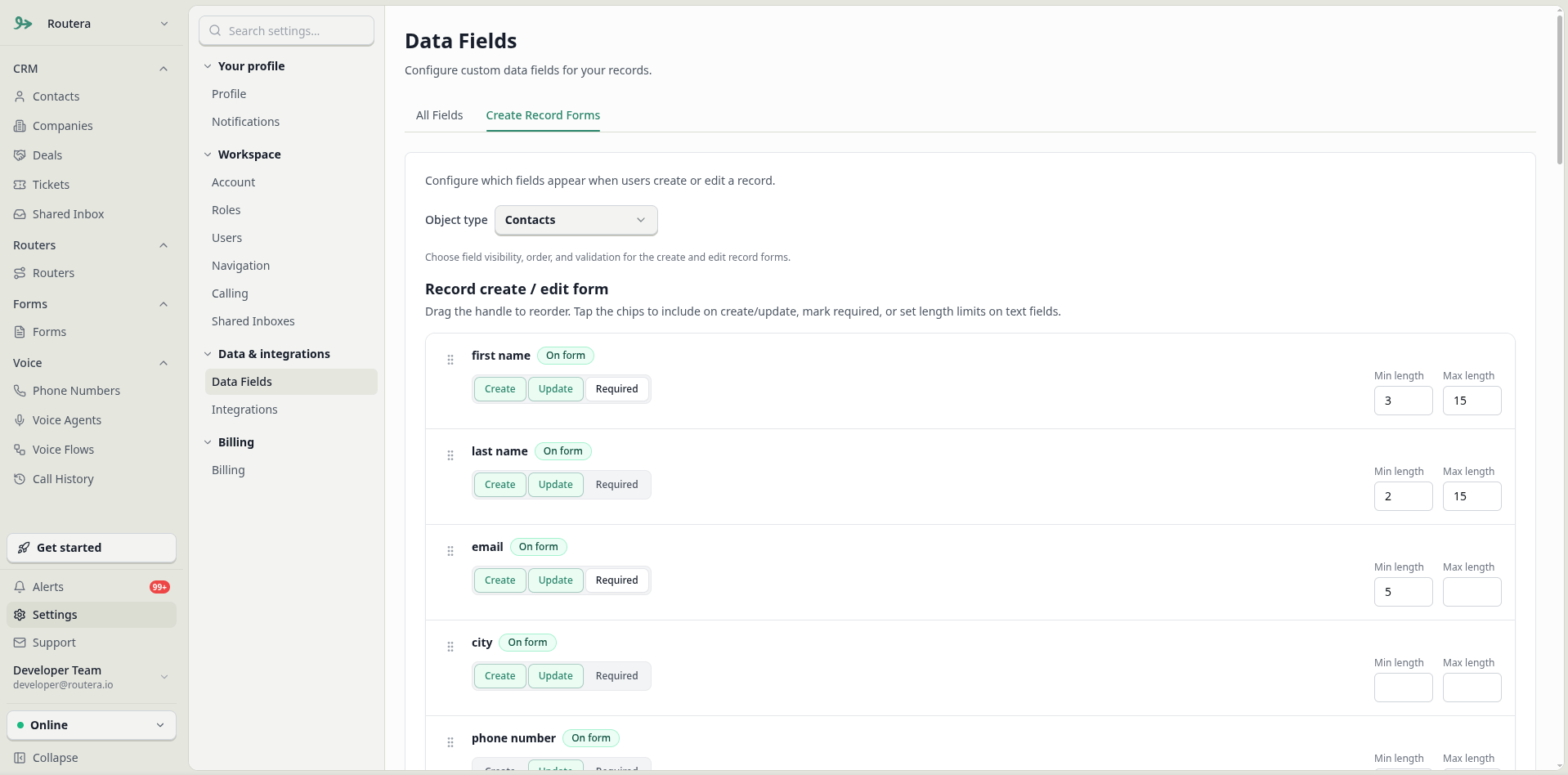This screenshot has width=1568, height=775.
Task: Click the rocket icon in Get started
Action: 24,548
